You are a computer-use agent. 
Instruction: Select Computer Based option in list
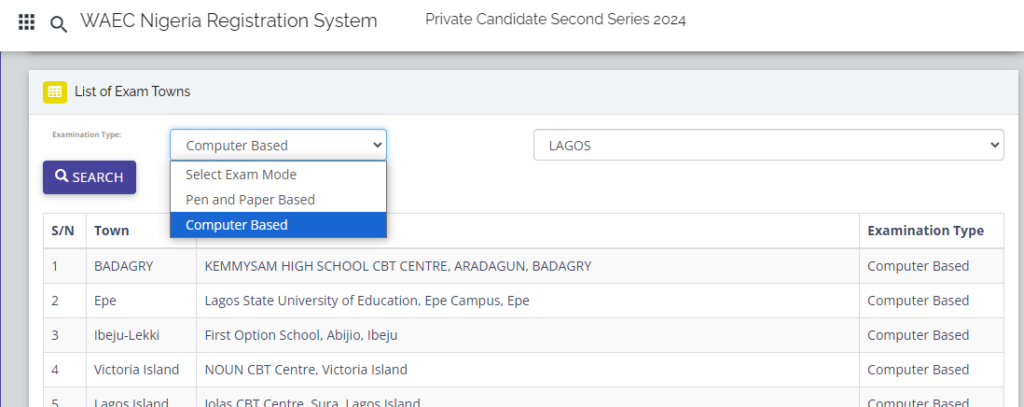pos(237,225)
